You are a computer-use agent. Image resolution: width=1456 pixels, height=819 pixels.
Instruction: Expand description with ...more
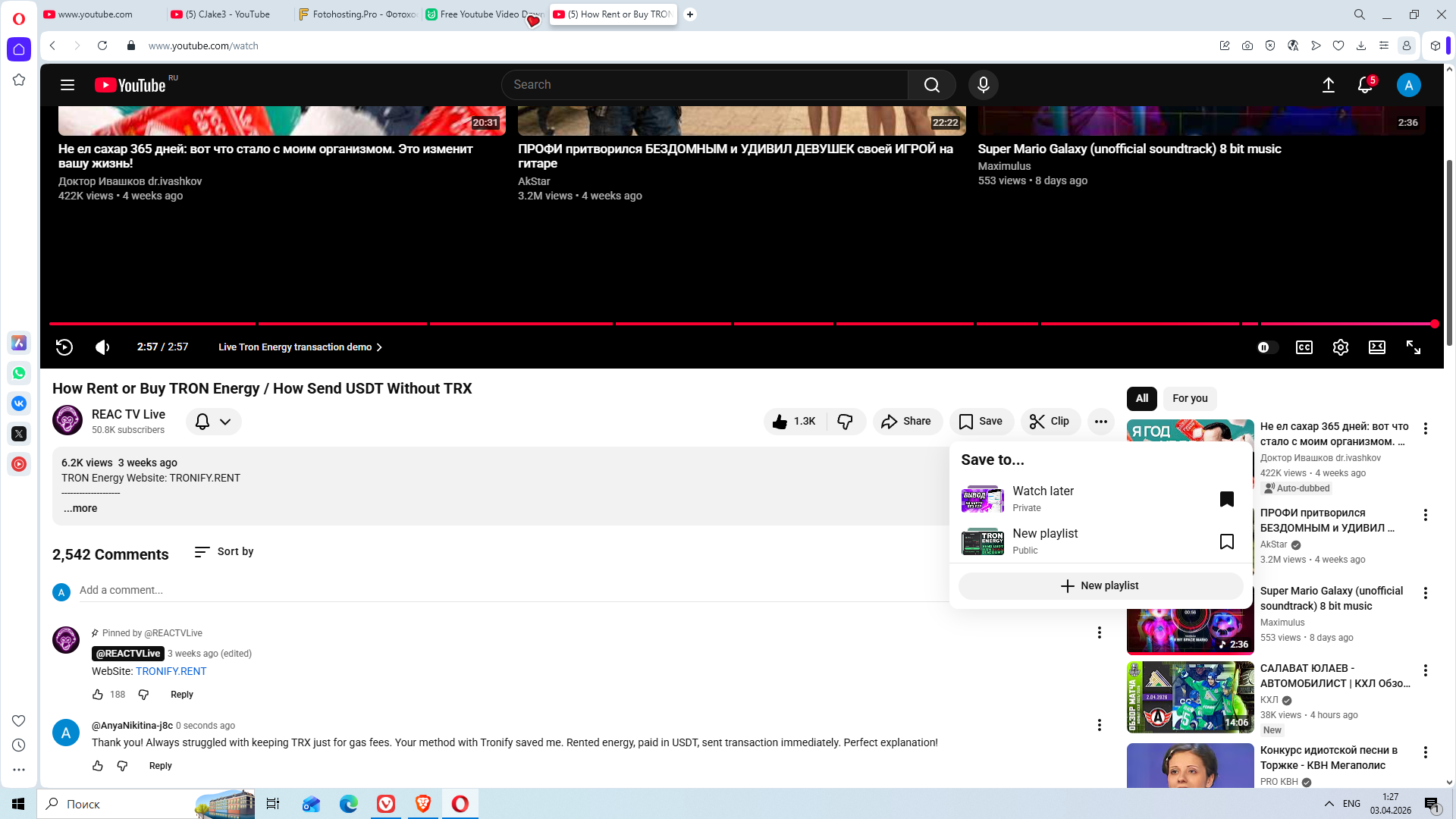(x=80, y=509)
